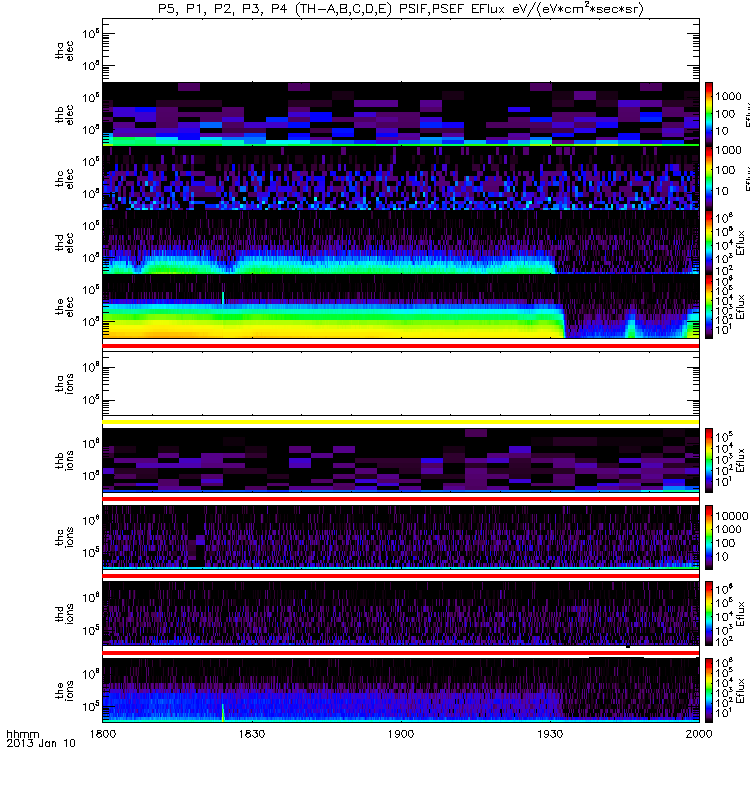Select the 'tha elec' y-axis label

point(65,51)
